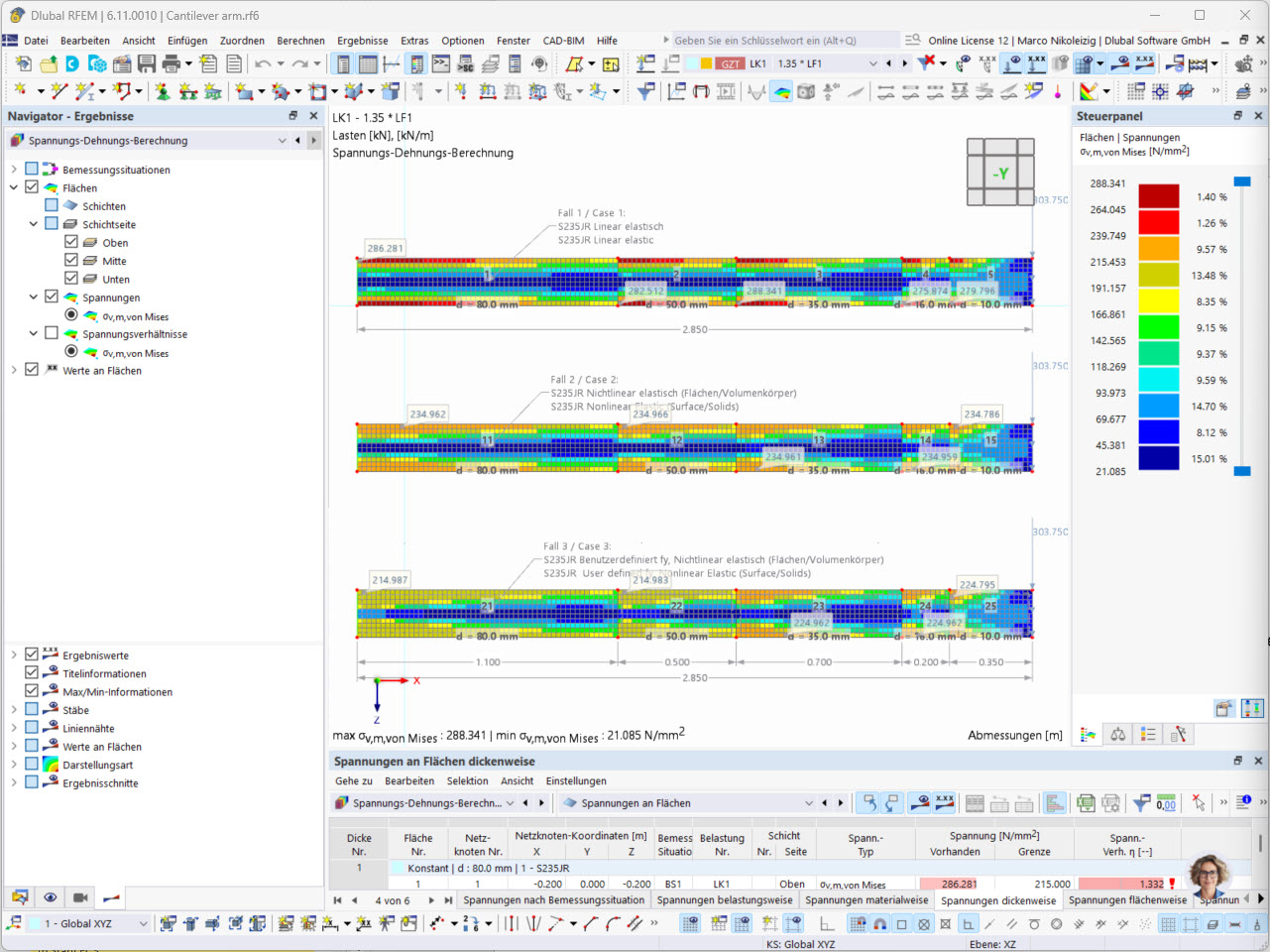Click the Print icon in the top toolbar
Image resolution: width=1270 pixels, height=952 pixels.
tap(172, 63)
